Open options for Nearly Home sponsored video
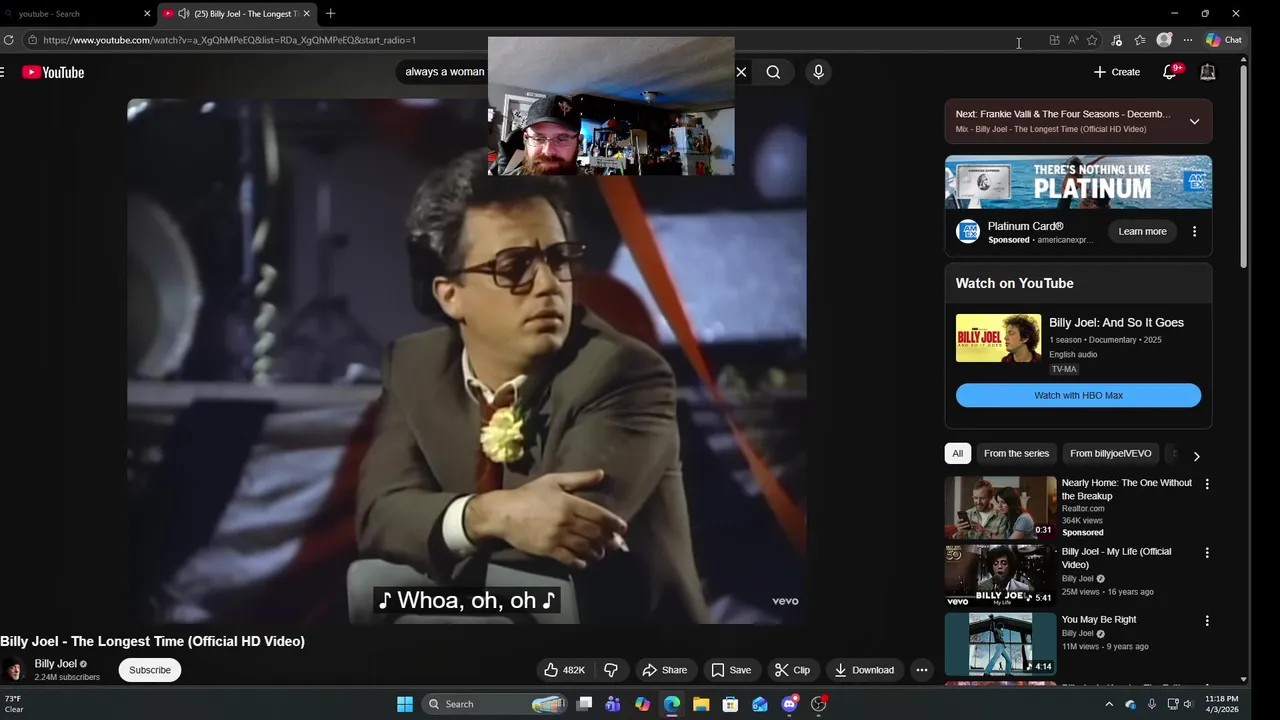This screenshot has width=1280, height=720. point(1207,484)
